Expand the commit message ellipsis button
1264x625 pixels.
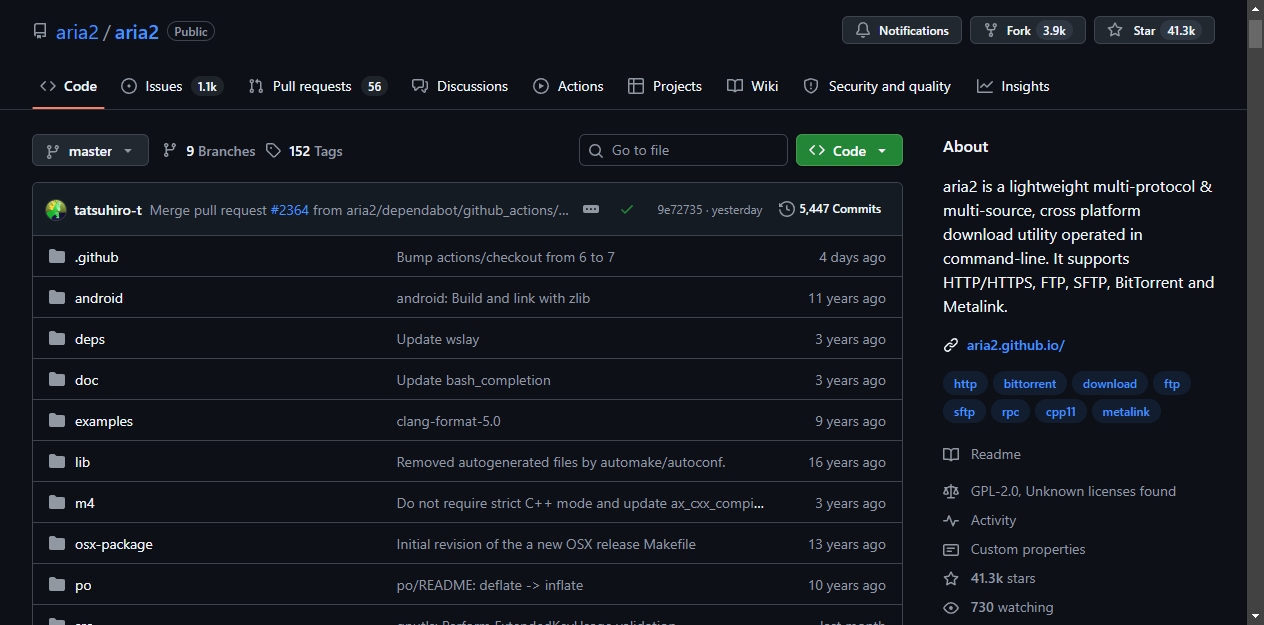click(591, 209)
